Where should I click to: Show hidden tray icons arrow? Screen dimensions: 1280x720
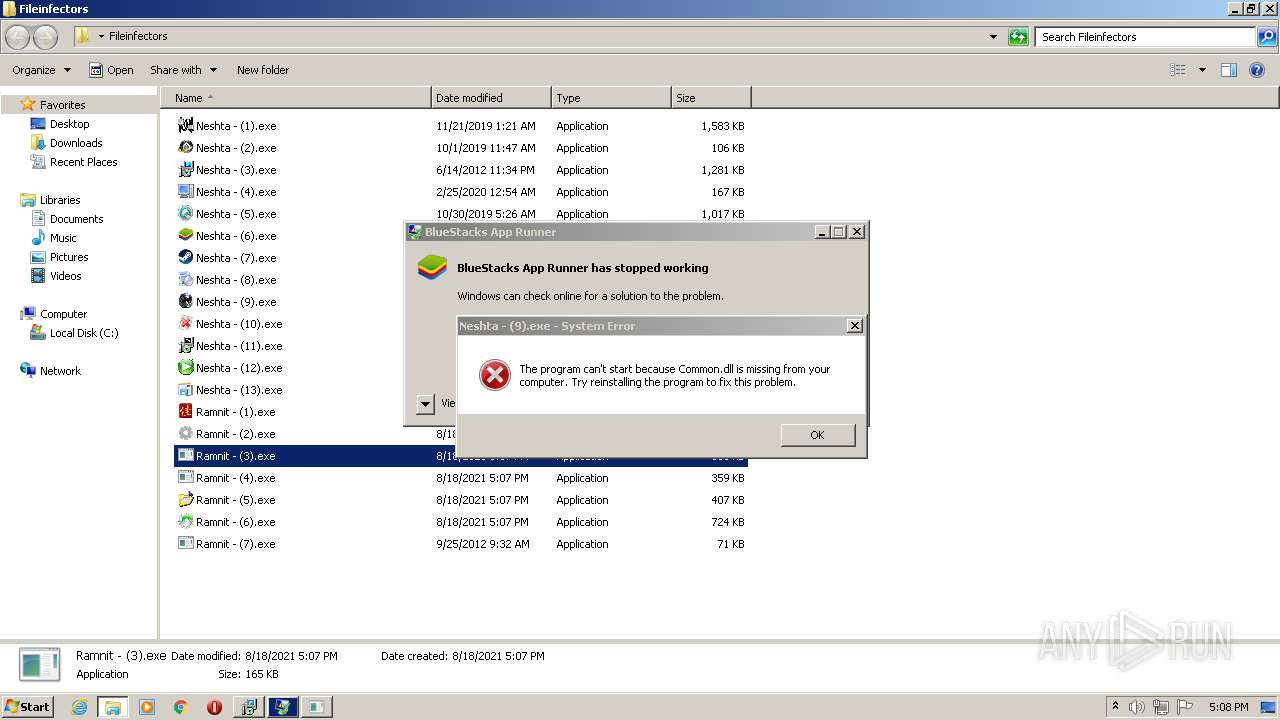(x=1115, y=706)
